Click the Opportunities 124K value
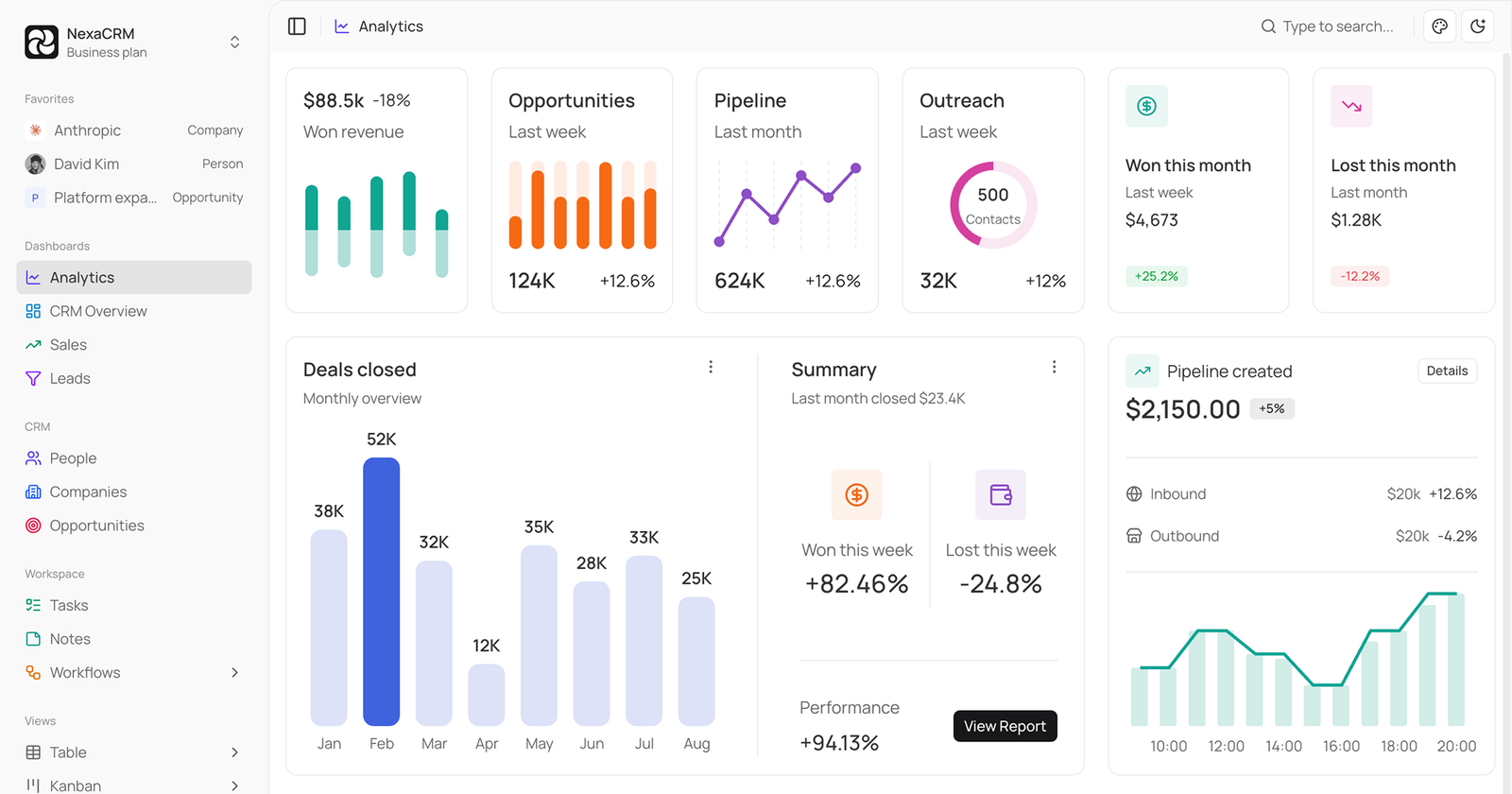 pyautogui.click(x=532, y=281)
